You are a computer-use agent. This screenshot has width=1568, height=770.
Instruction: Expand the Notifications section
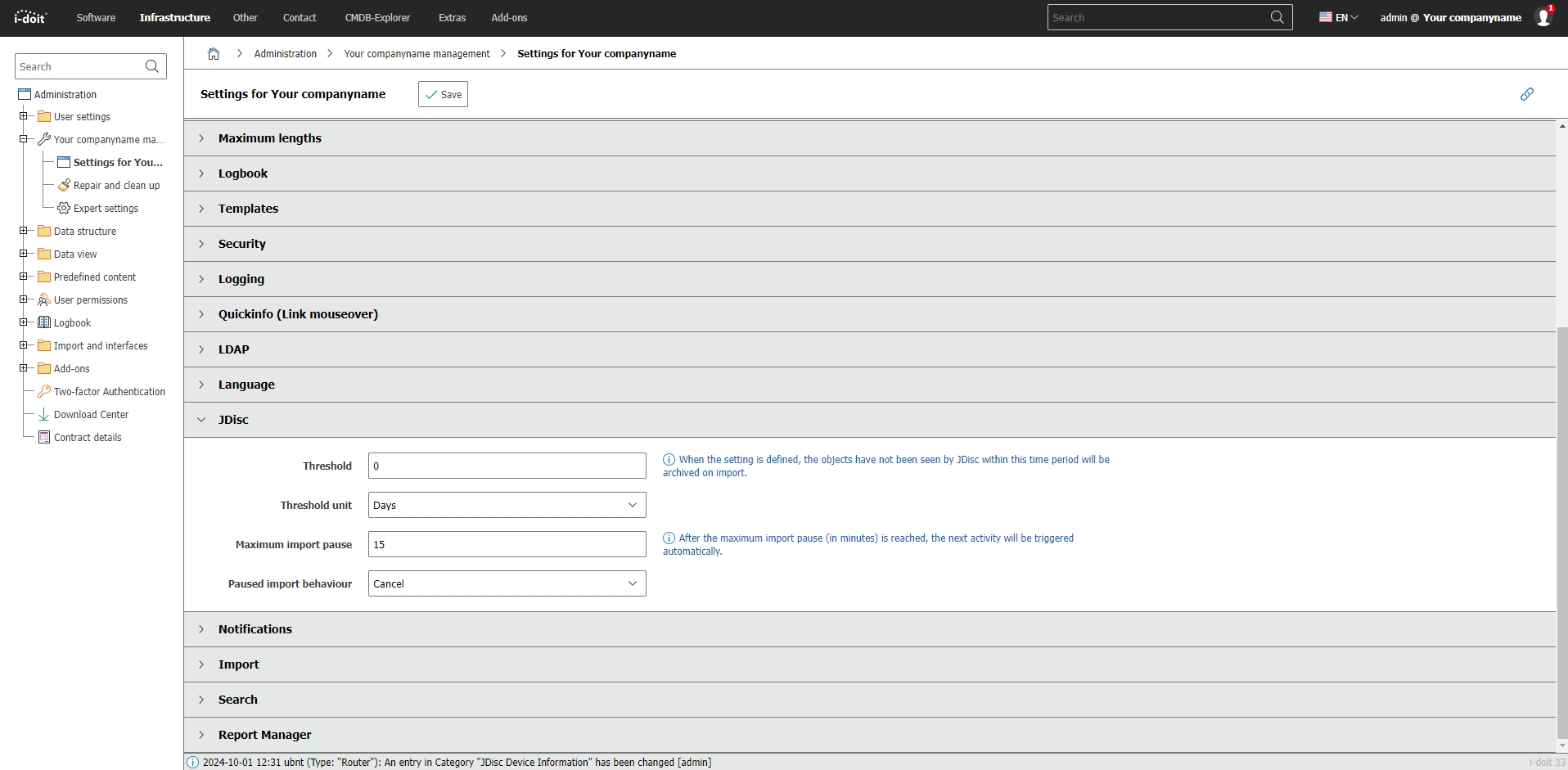click(x=870, y=629)
